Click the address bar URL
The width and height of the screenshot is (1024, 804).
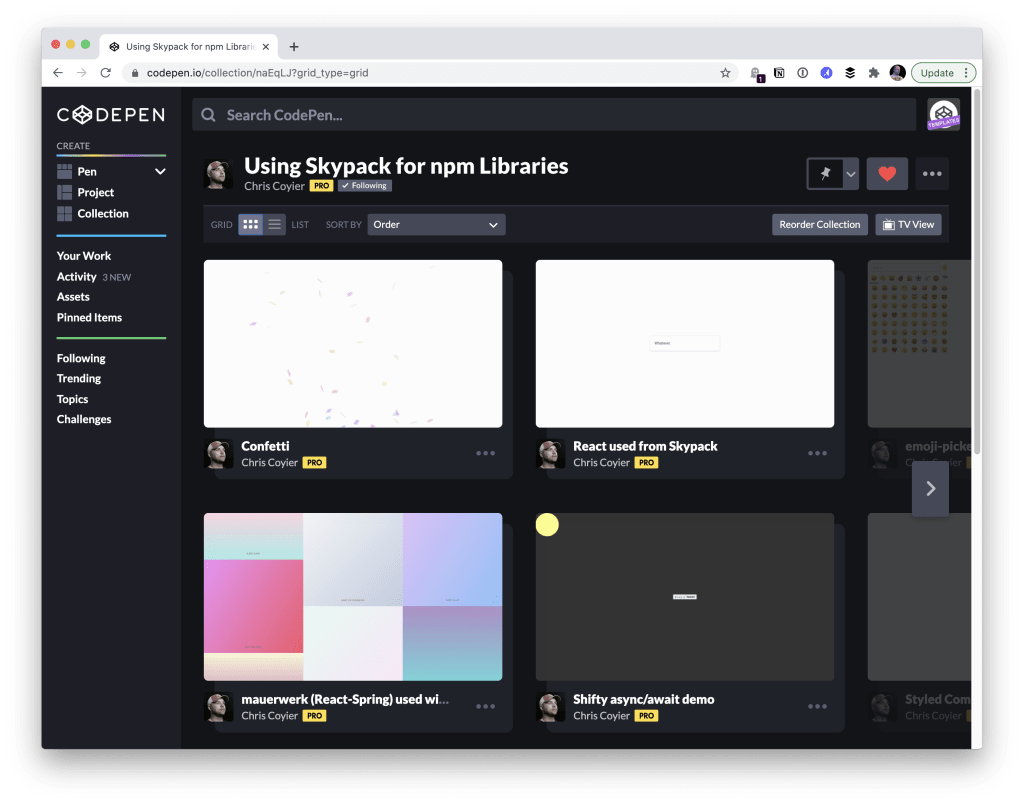257,73
